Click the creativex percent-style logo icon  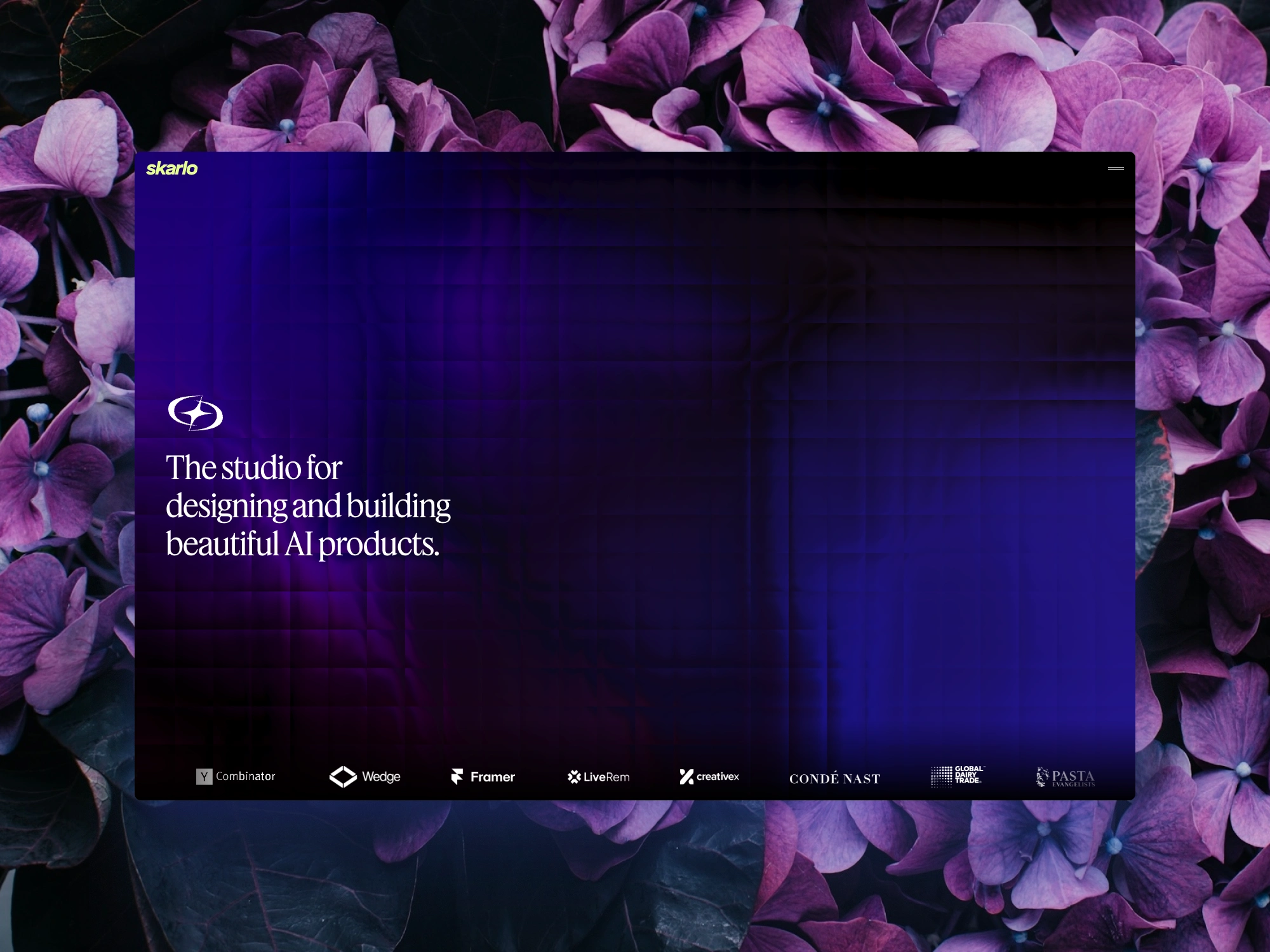pos(686,777)
